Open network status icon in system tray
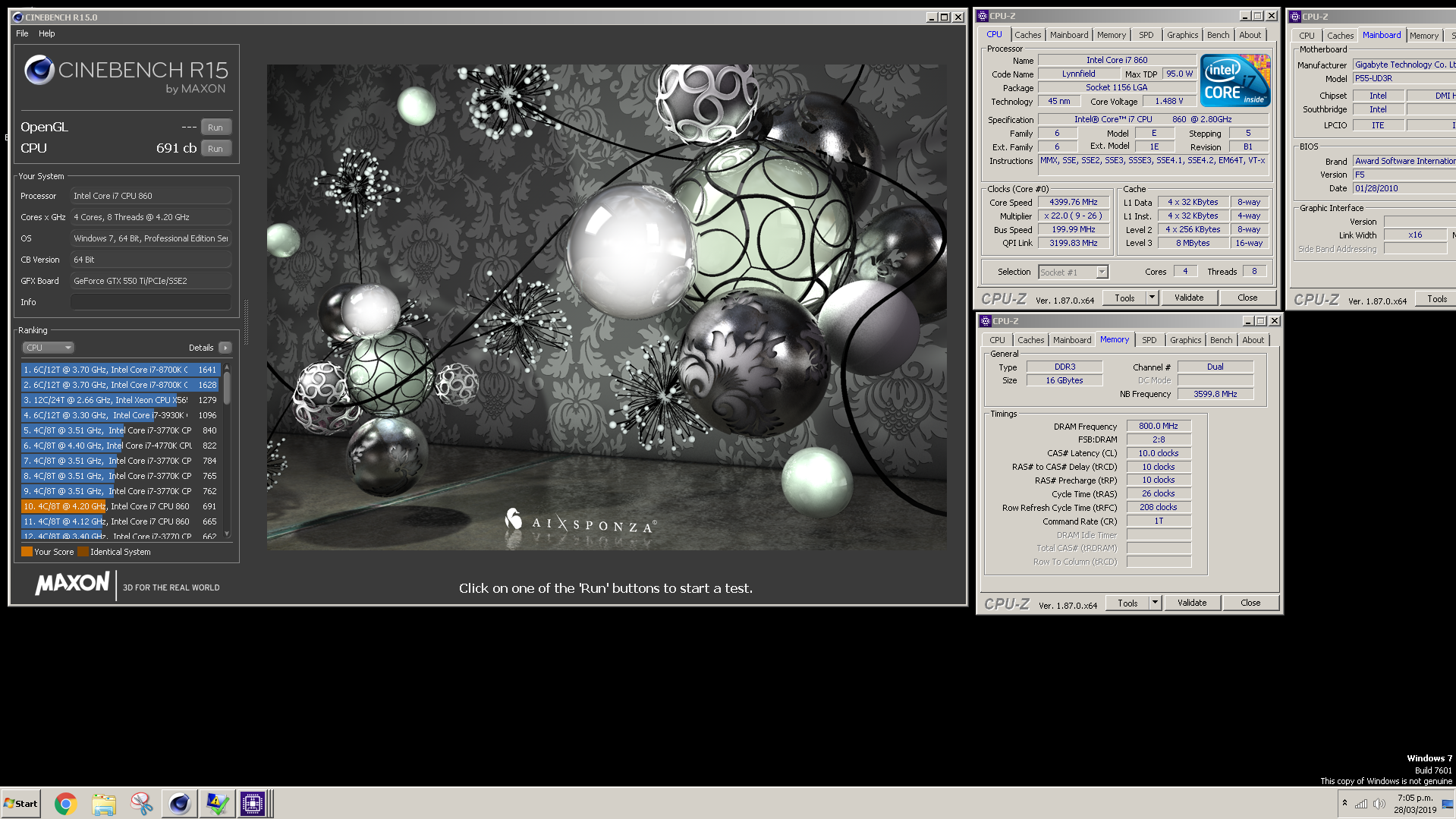 1362,804
